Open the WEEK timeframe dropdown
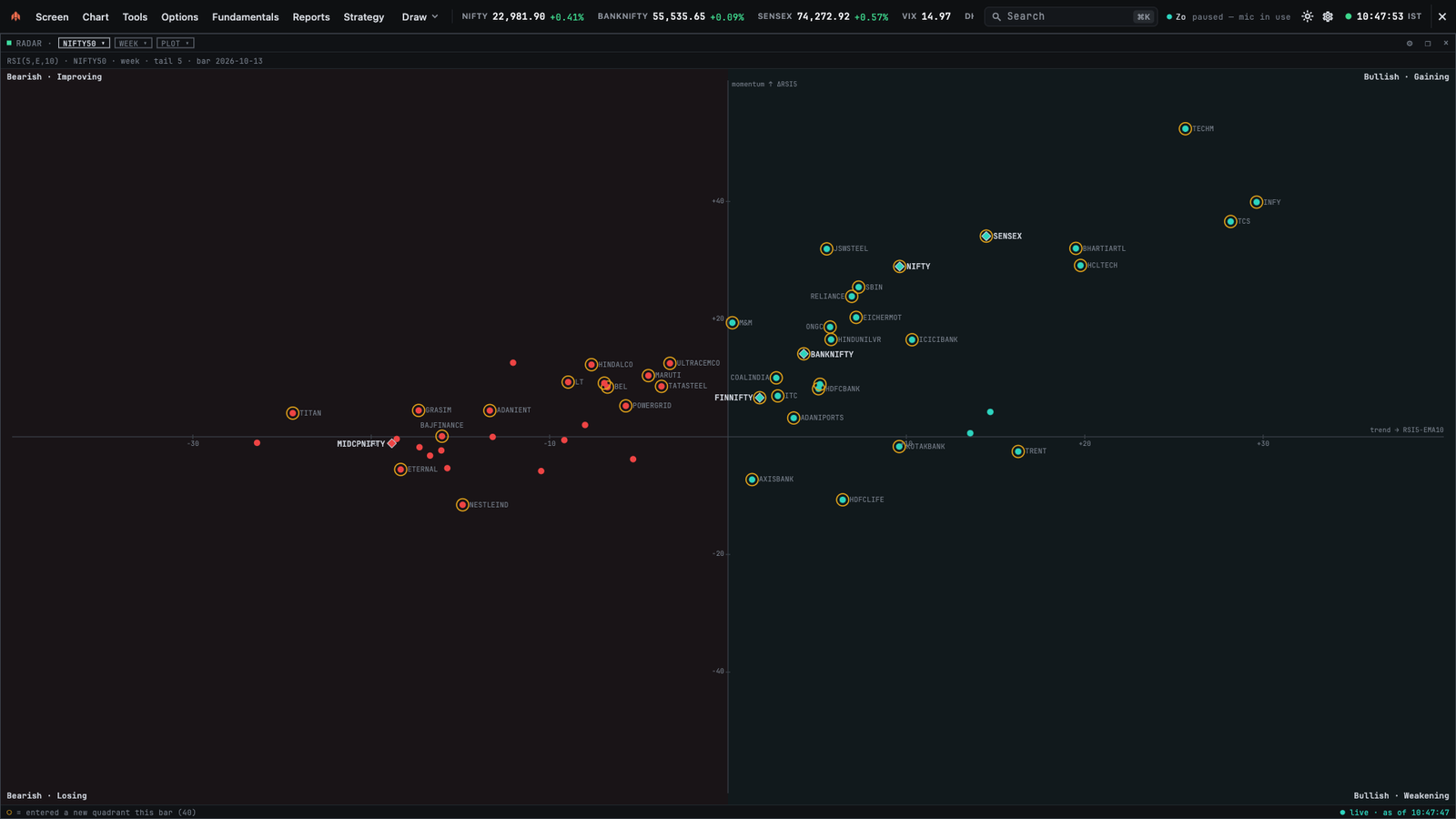 [x=133, y=43]
